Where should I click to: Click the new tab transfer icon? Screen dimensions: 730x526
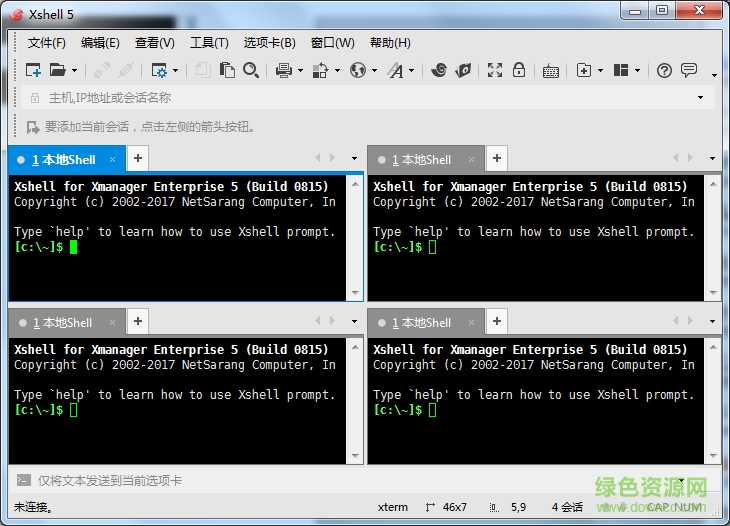click(x=584, y=70)
